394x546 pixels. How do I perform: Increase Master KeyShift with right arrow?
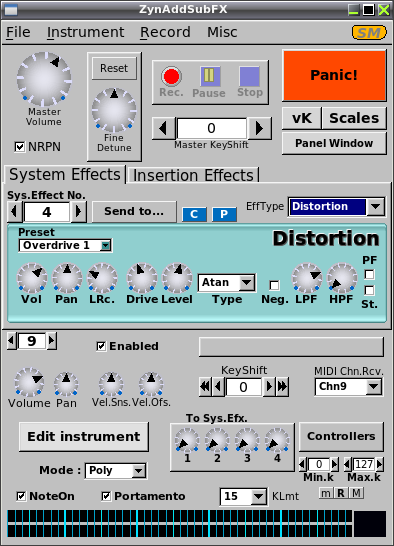(x=259, y=128)
